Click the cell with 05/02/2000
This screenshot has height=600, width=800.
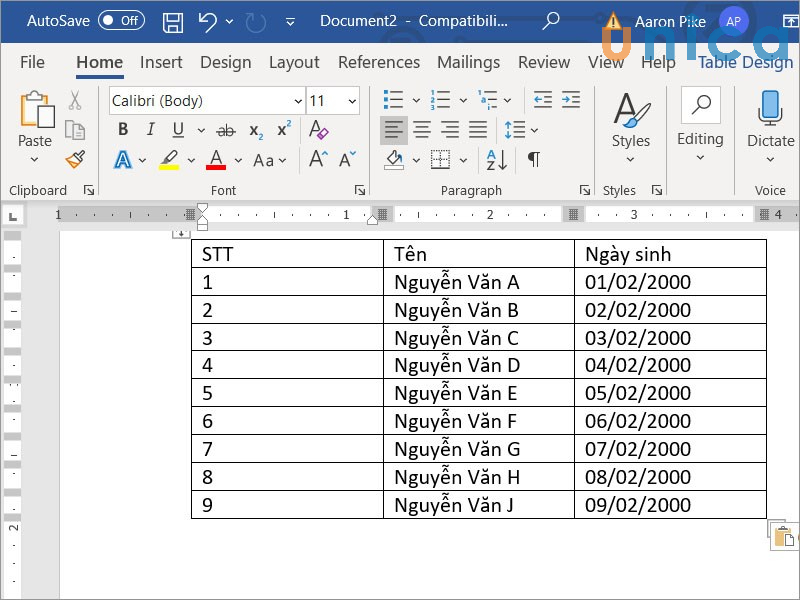click(x=670, y=393)
